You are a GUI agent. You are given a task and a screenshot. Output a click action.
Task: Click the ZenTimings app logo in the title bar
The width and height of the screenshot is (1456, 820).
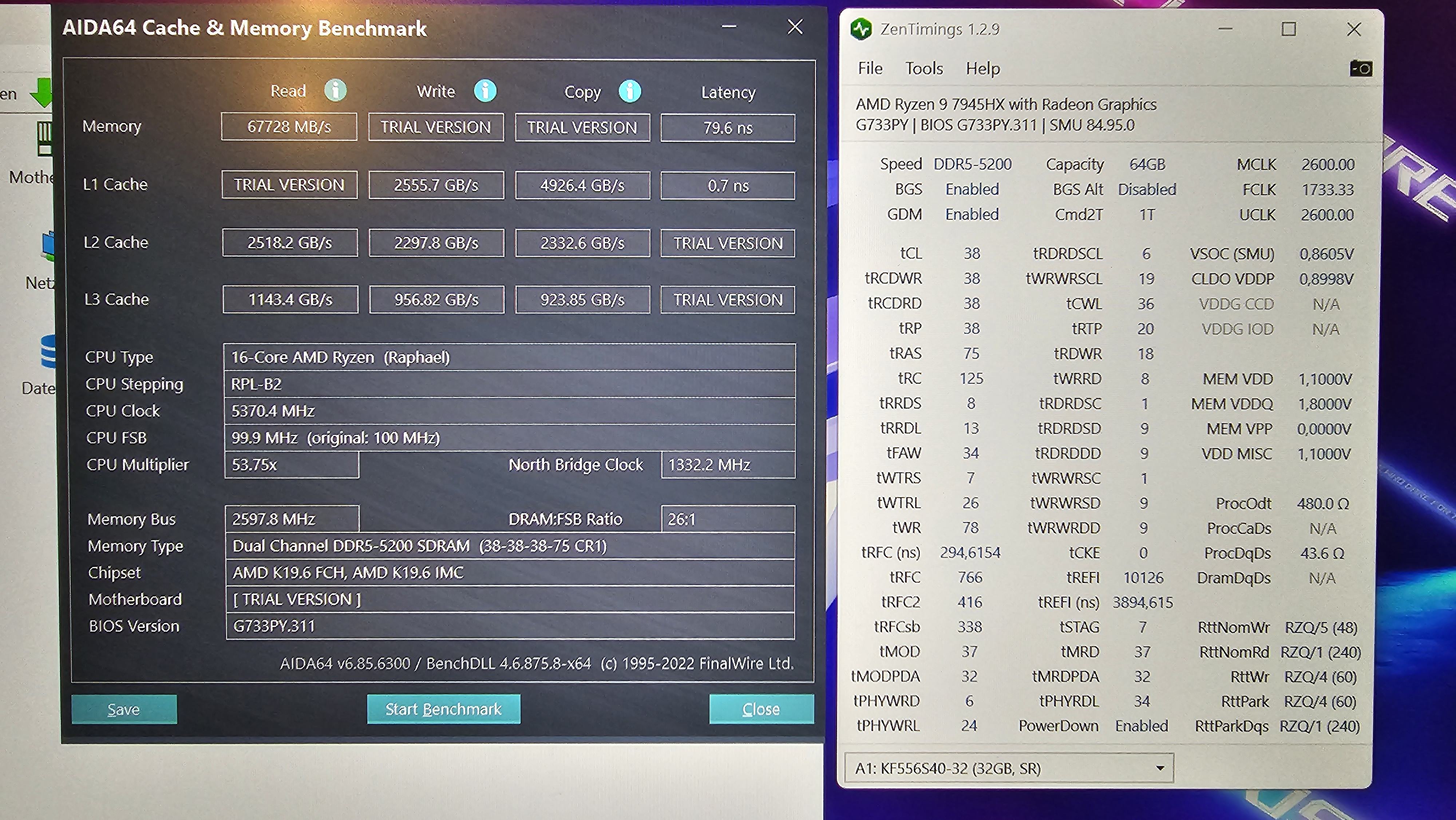(861, 29)
